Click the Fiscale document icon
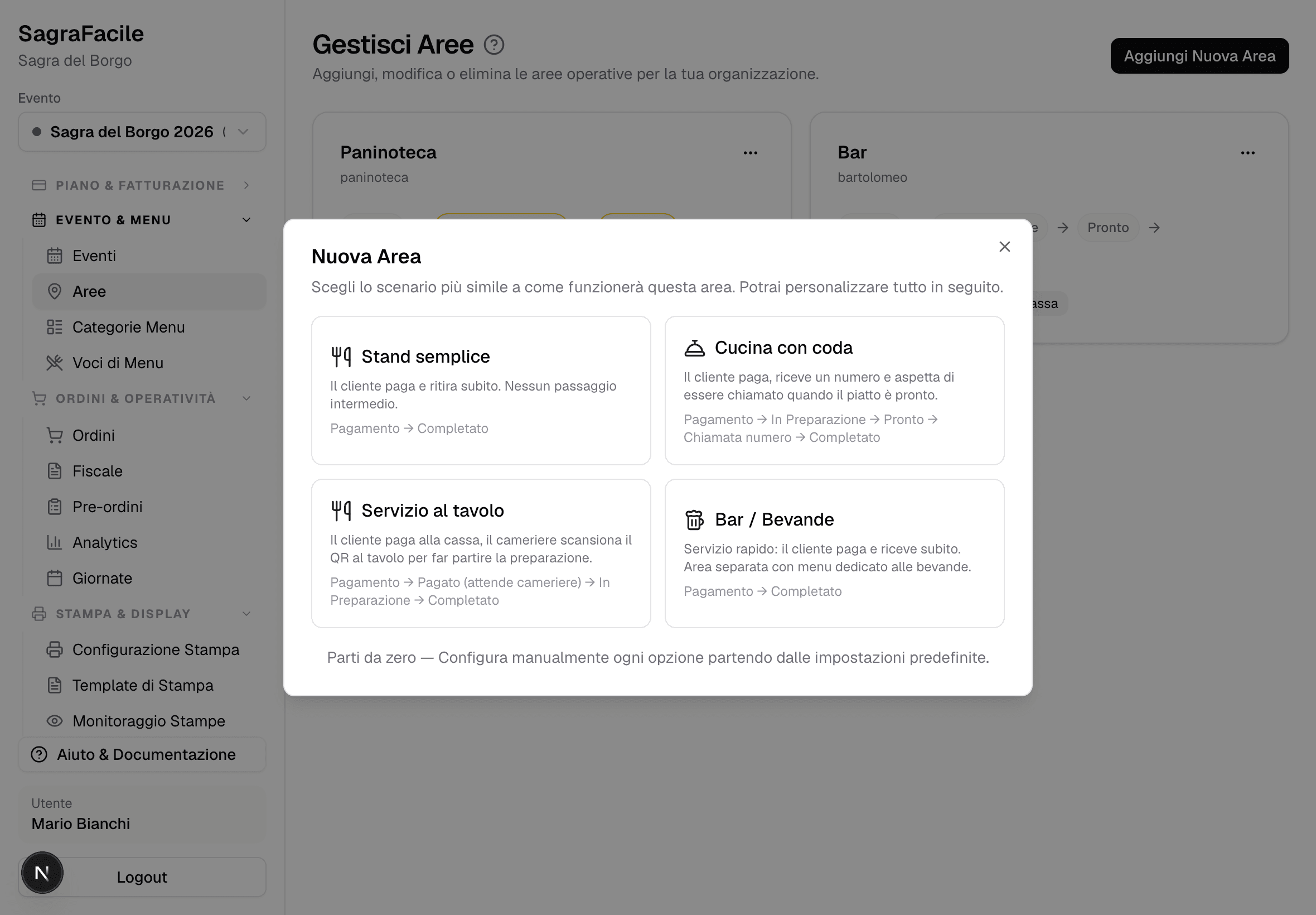The height and width of the screenshot is (915, 1316). pos(55,471)
